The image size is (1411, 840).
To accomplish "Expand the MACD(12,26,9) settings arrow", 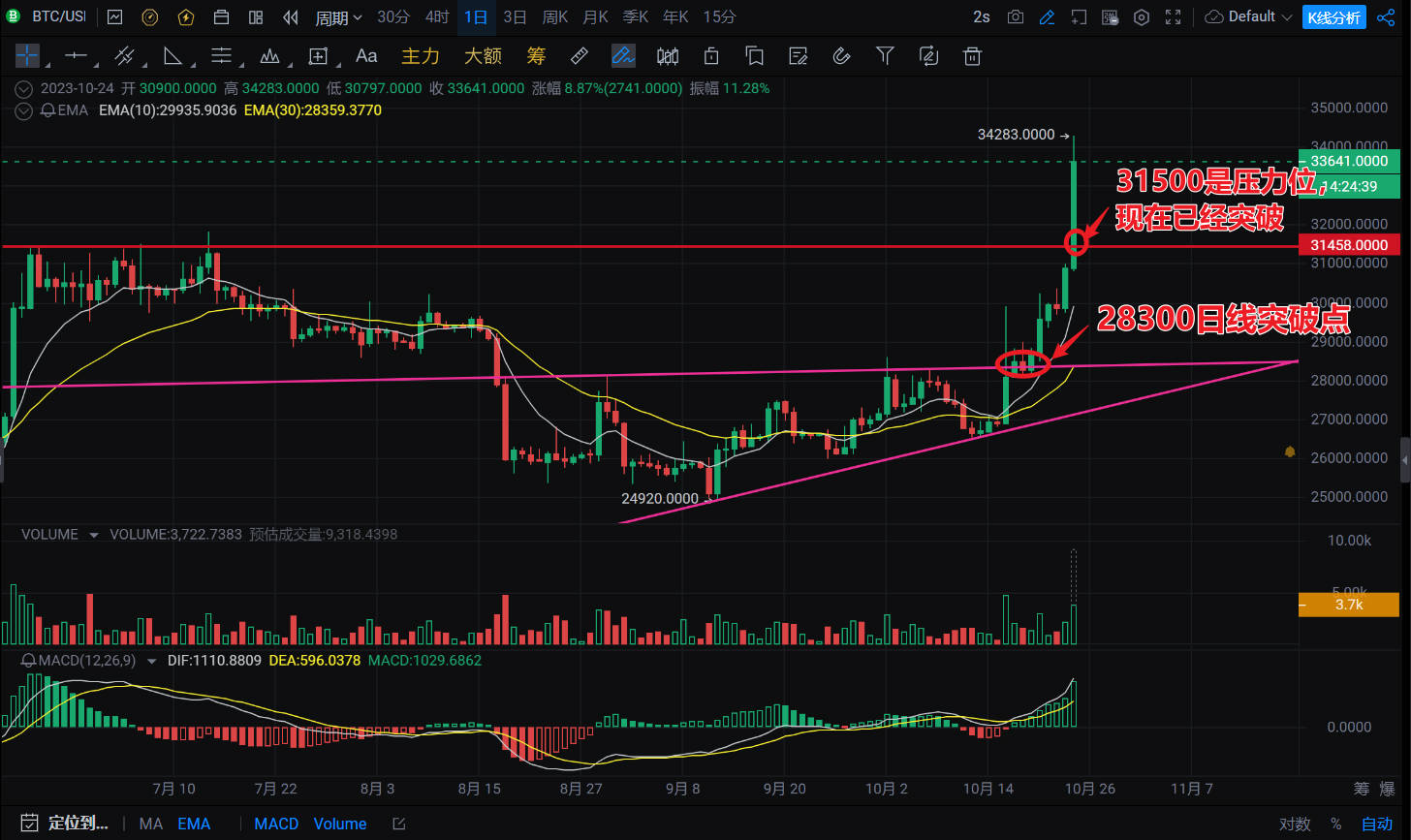I will pyautogui.click(x=153, y=661).
